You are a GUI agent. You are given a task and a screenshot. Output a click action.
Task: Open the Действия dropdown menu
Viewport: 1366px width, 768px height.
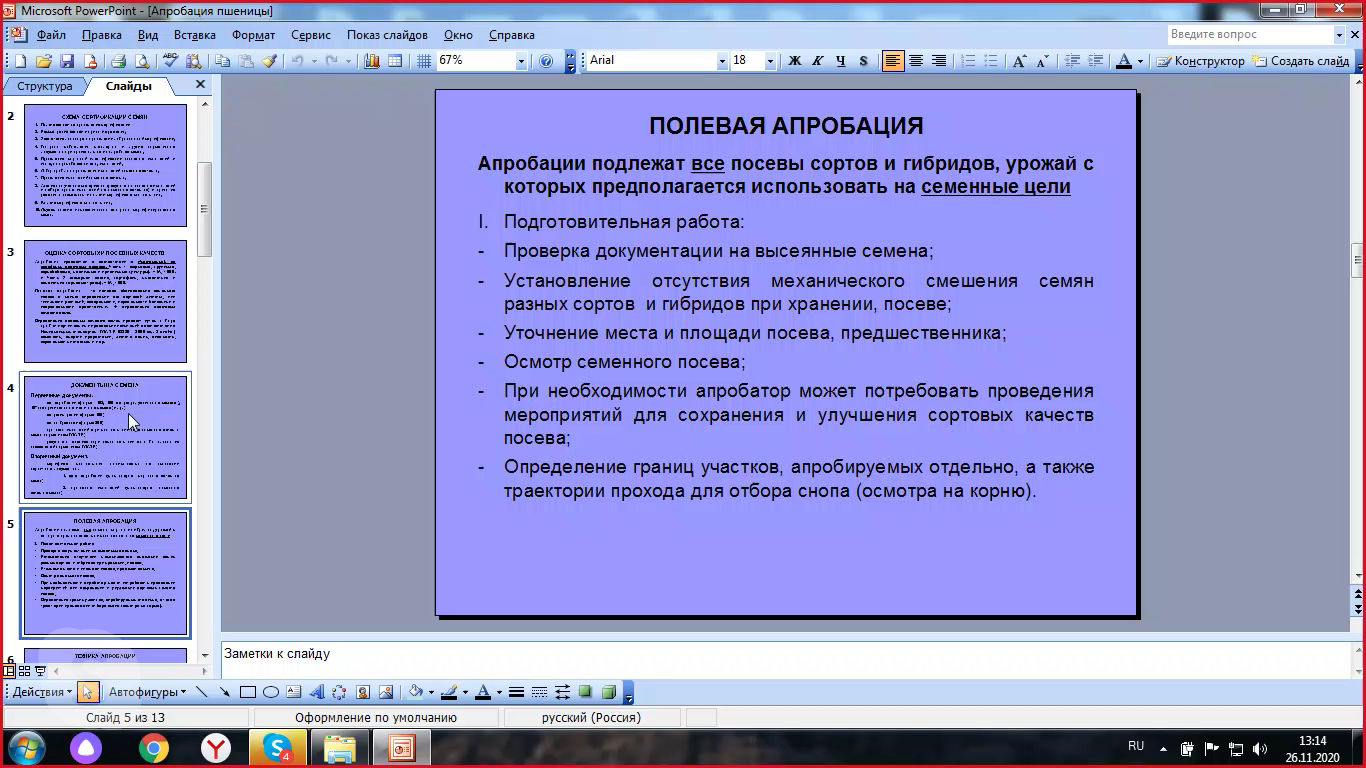tap(42, 692)
